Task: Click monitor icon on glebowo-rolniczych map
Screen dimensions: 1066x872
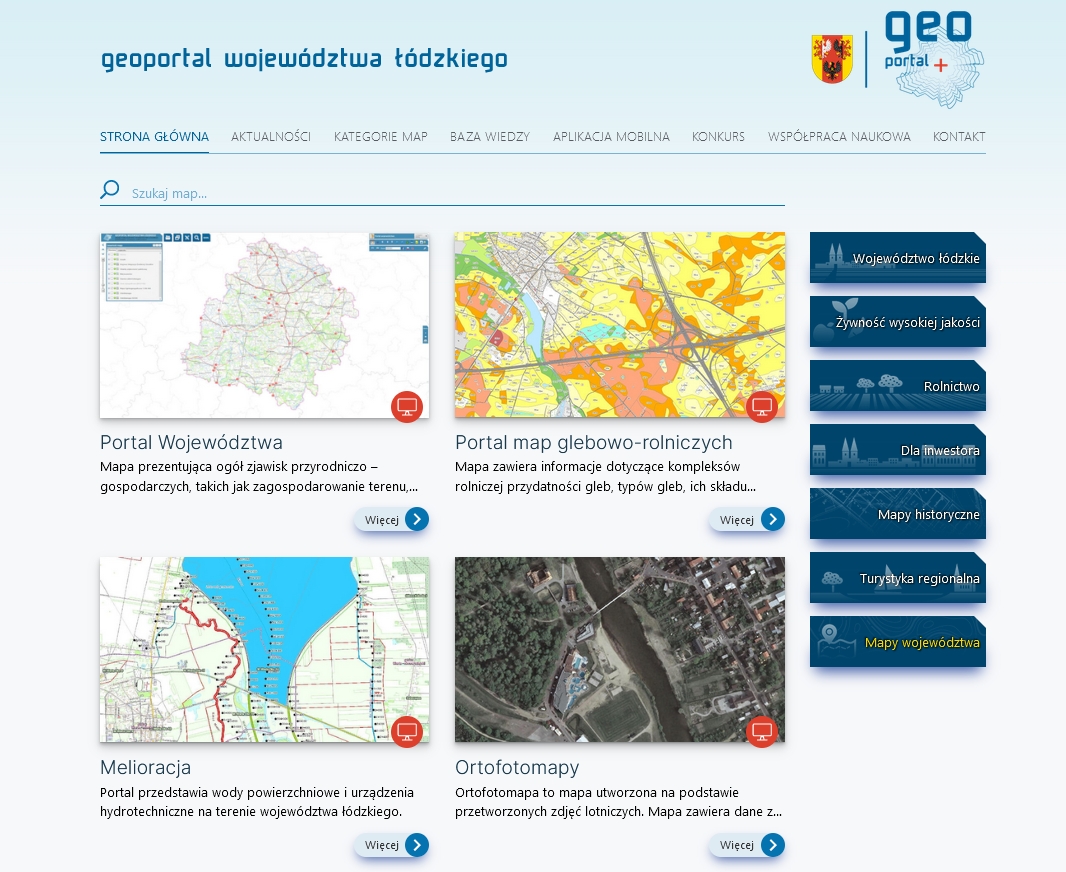Action: (762, 407)
